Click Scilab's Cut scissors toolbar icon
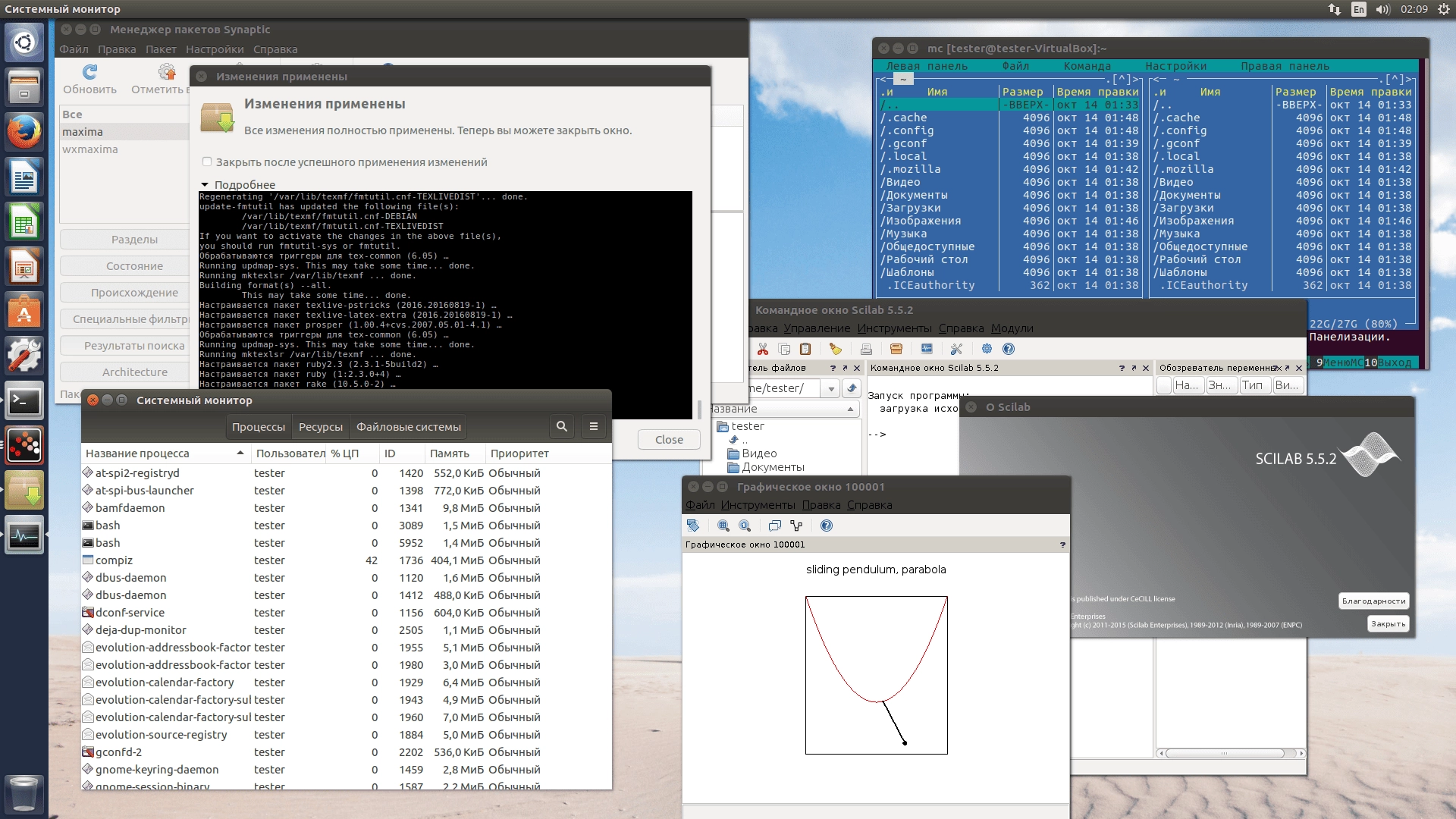 coord(763,349)
